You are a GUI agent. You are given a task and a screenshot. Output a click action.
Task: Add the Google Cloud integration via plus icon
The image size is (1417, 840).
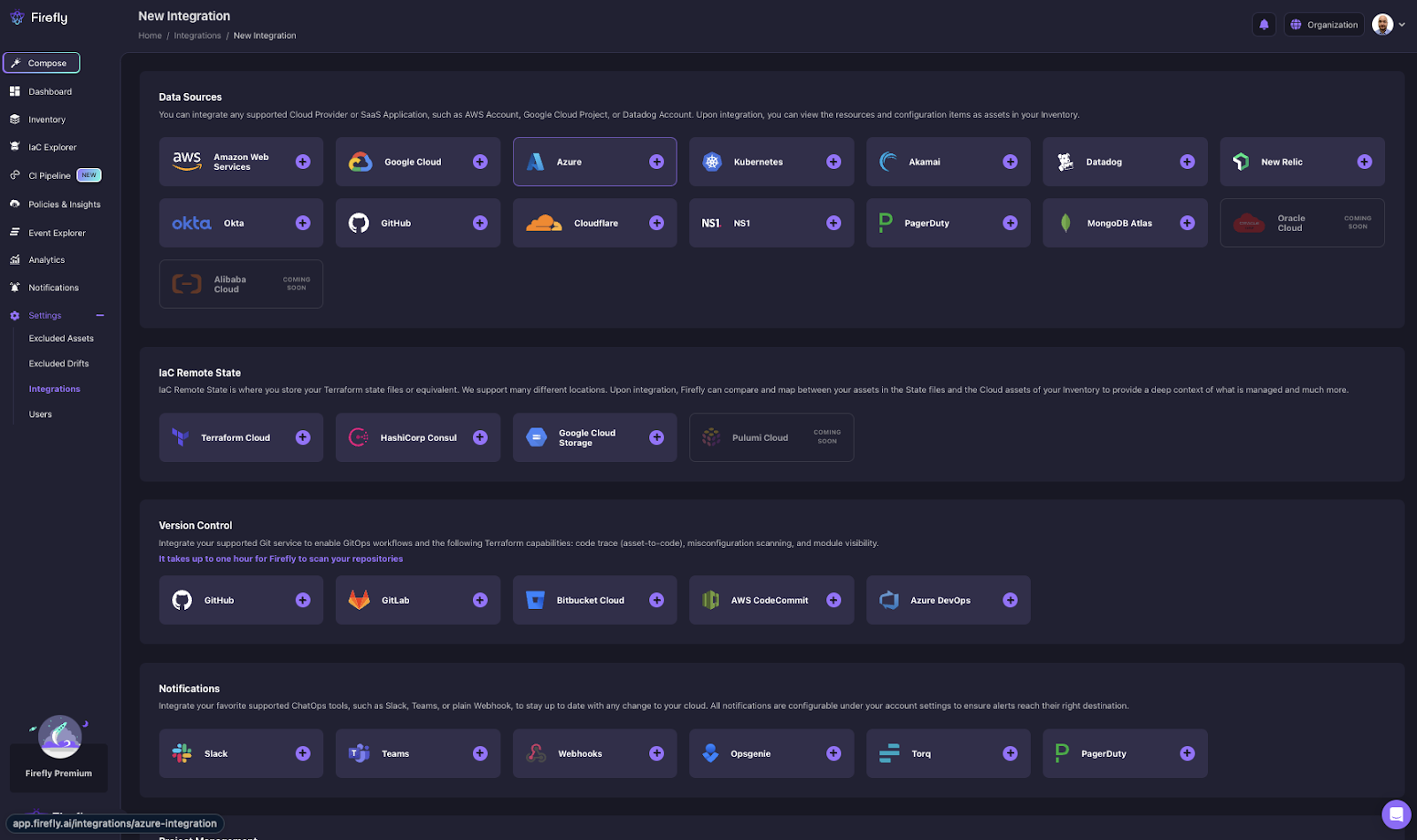click(x=480, y=162)
